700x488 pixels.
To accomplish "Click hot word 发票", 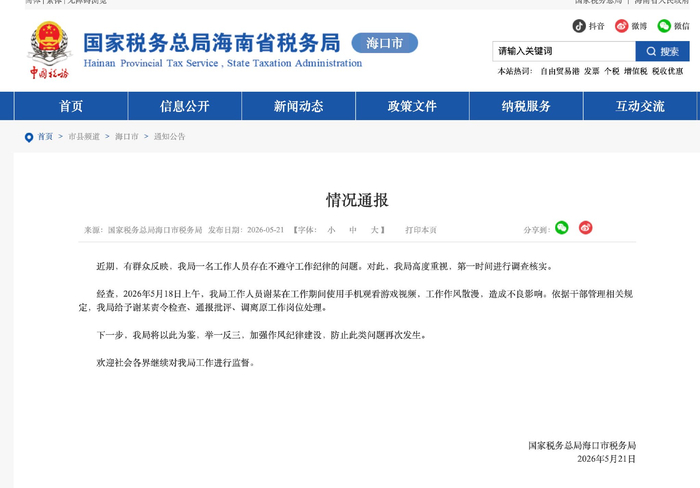I will point(592,71).
